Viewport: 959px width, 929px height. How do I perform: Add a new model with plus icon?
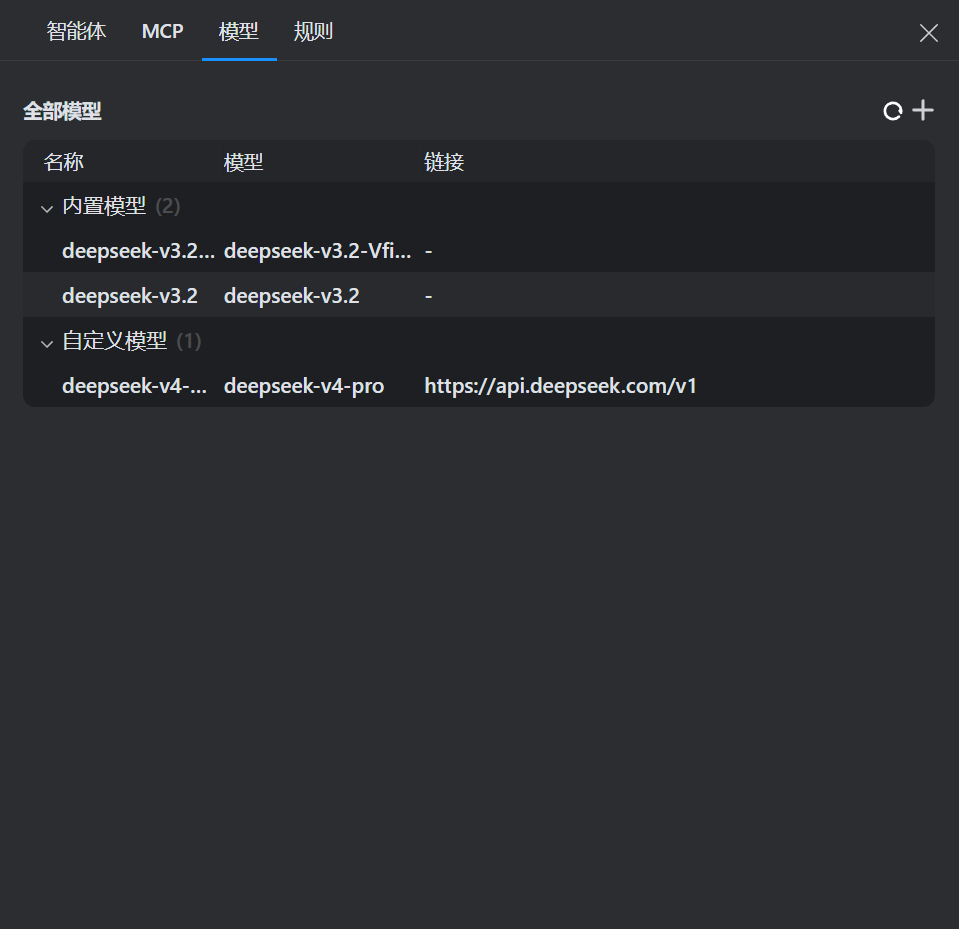point(923,110)
